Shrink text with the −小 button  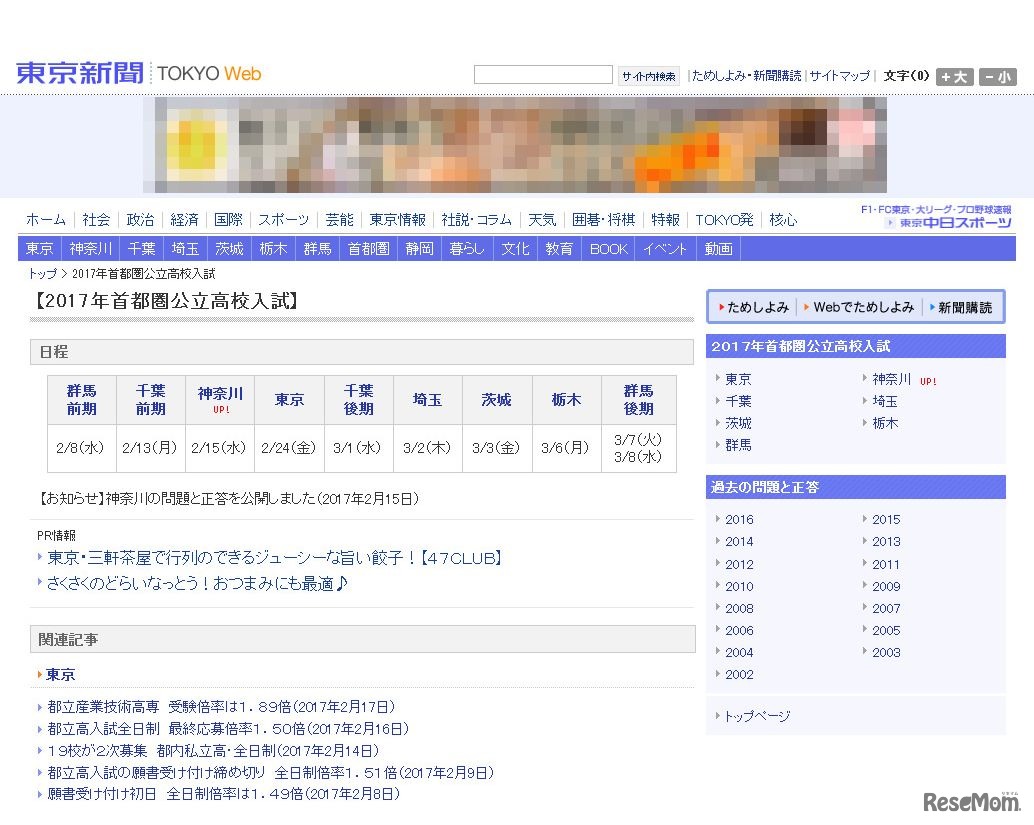(x=997, y=76)
